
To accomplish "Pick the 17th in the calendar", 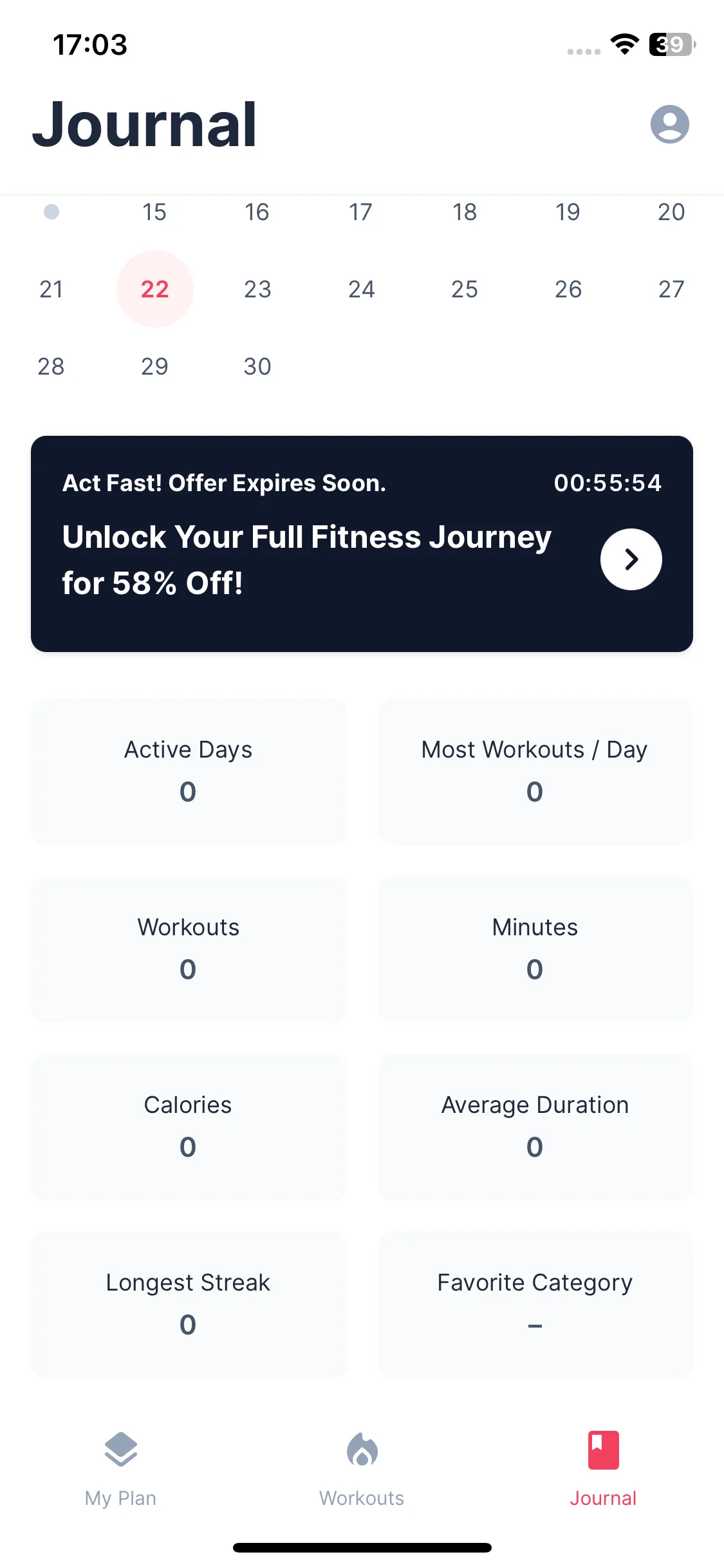I will [361, 212].
